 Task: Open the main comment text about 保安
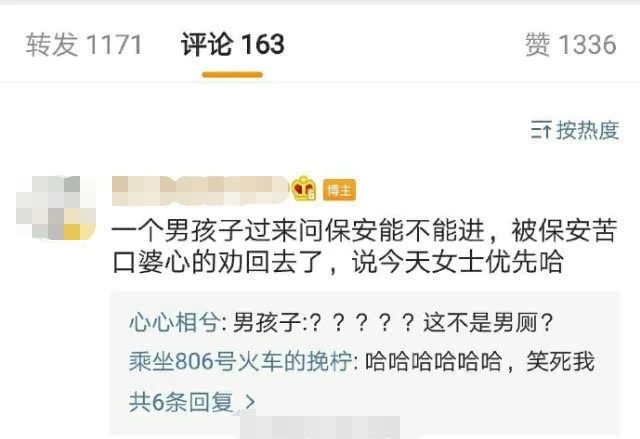pos(364,246)
